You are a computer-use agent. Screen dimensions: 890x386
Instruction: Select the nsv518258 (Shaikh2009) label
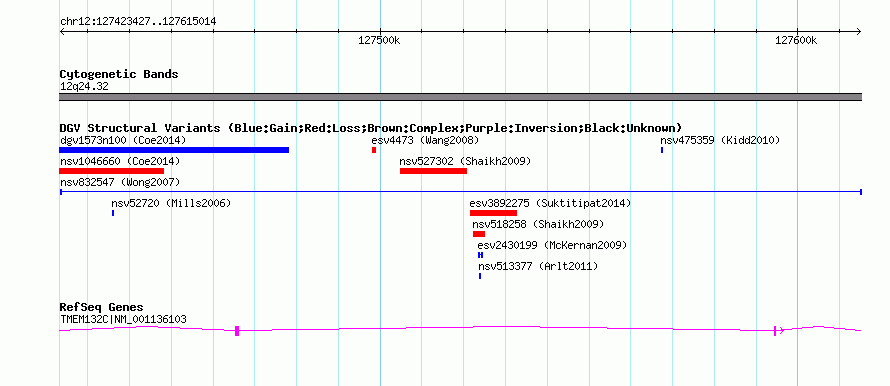tap(539, 224)
